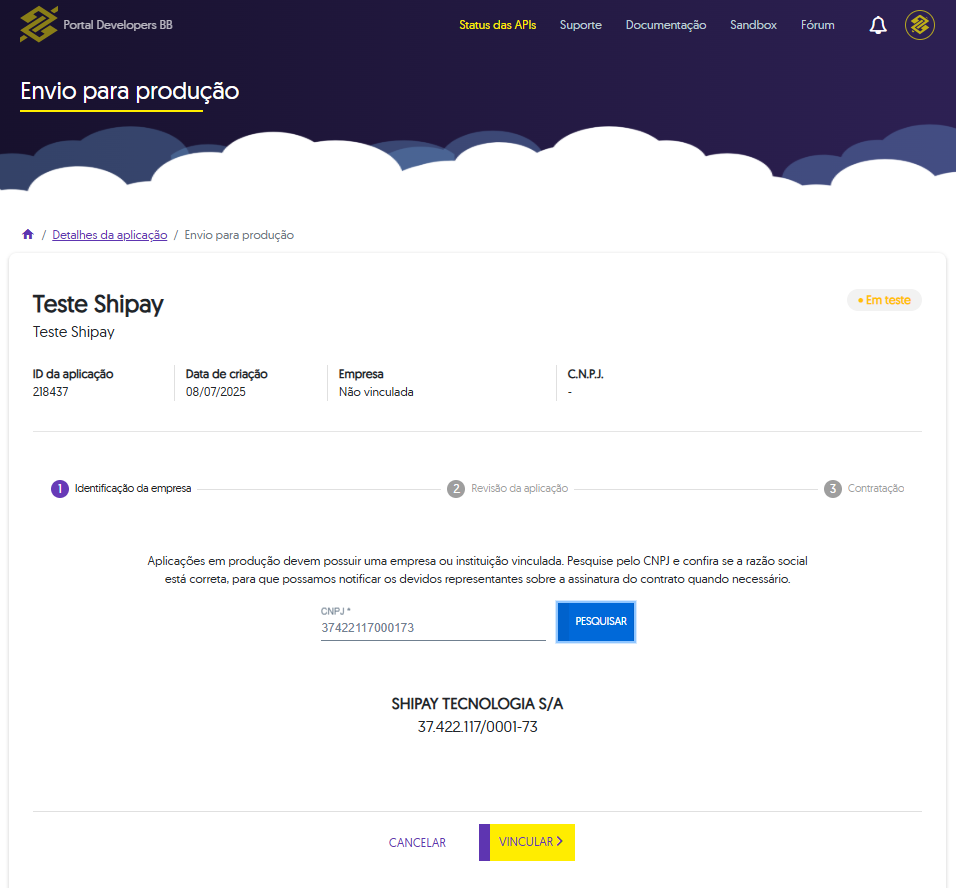Open the notifications bell
Image resolution: width=956 pixels, height=888 pixels.
point(878,25)
